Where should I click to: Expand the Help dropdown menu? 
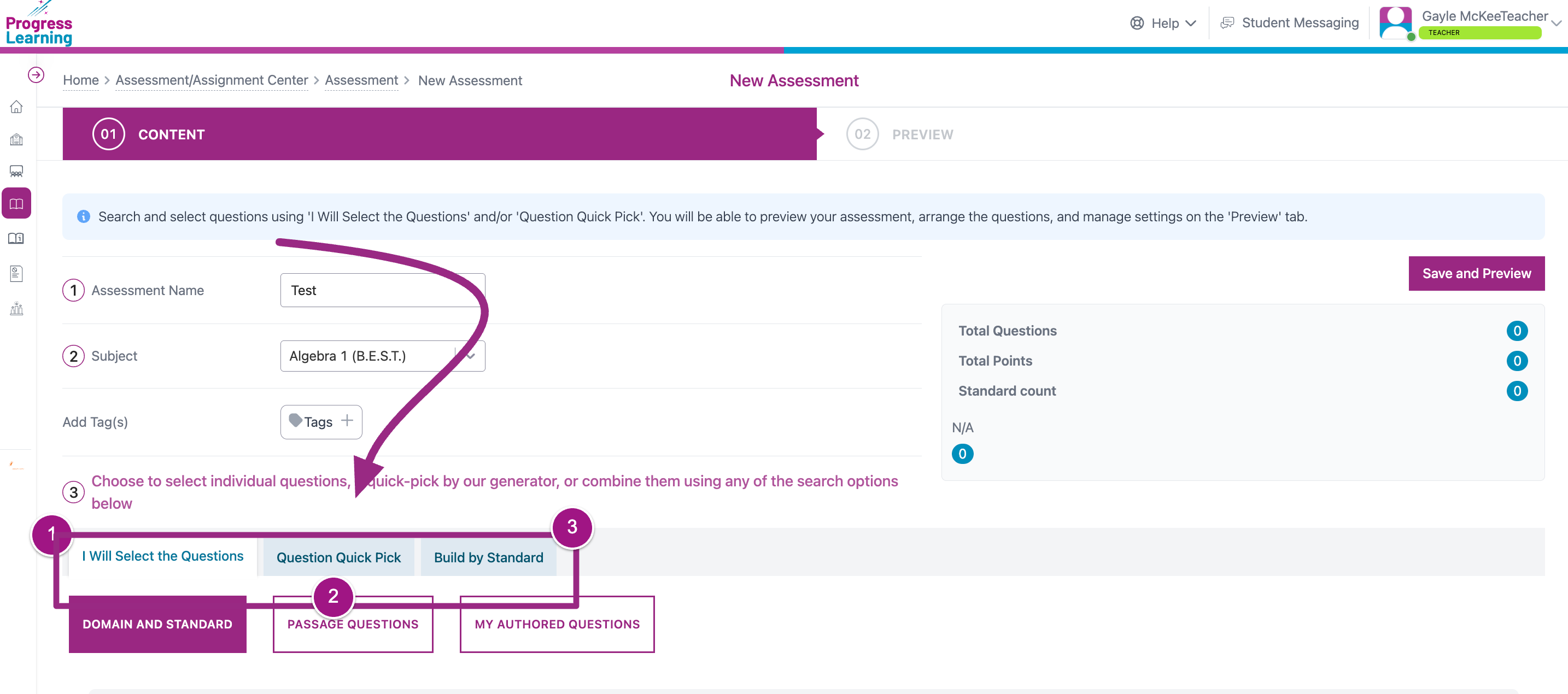(1163, 23)
